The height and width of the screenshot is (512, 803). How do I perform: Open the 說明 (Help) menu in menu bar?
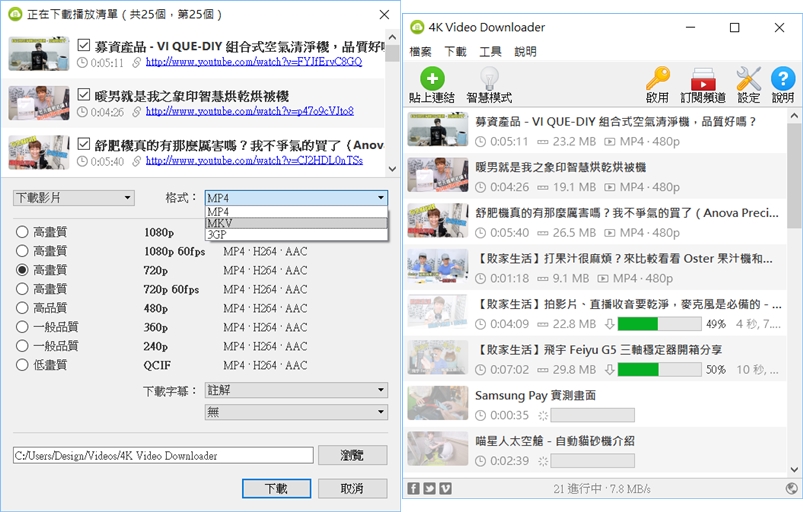[x=525, y=52]
